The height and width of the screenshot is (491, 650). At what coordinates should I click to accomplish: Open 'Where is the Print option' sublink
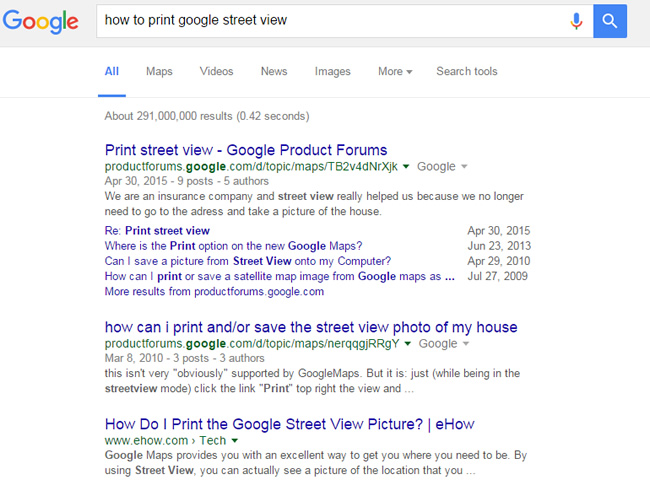tap(233, 246)
